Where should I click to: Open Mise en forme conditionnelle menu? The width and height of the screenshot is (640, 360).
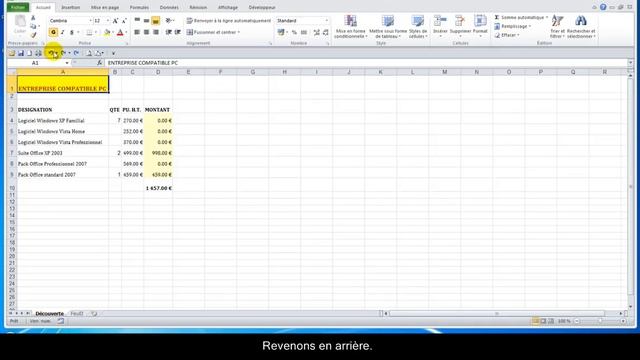tap(350, 27)
